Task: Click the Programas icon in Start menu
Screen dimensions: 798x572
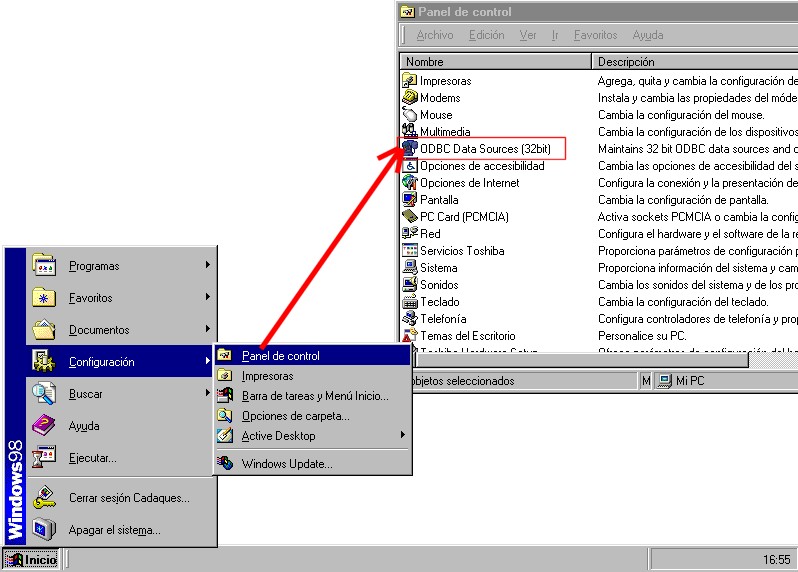Action: coord(44,265)
